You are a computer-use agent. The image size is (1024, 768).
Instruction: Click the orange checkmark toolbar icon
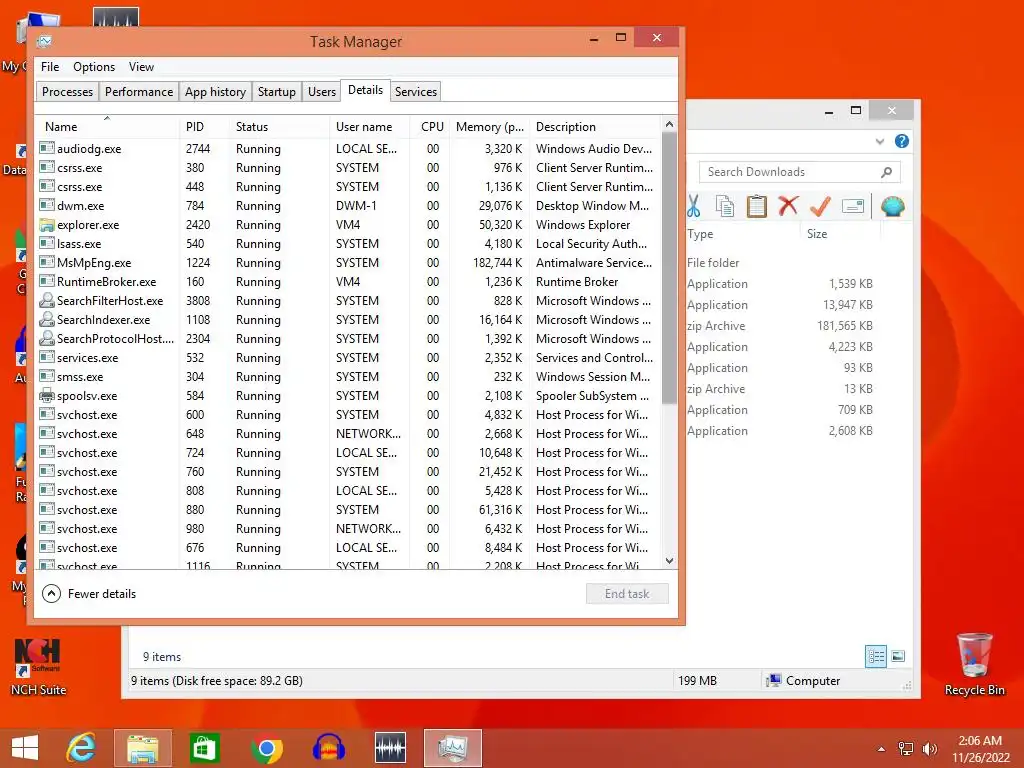(820, 206)
